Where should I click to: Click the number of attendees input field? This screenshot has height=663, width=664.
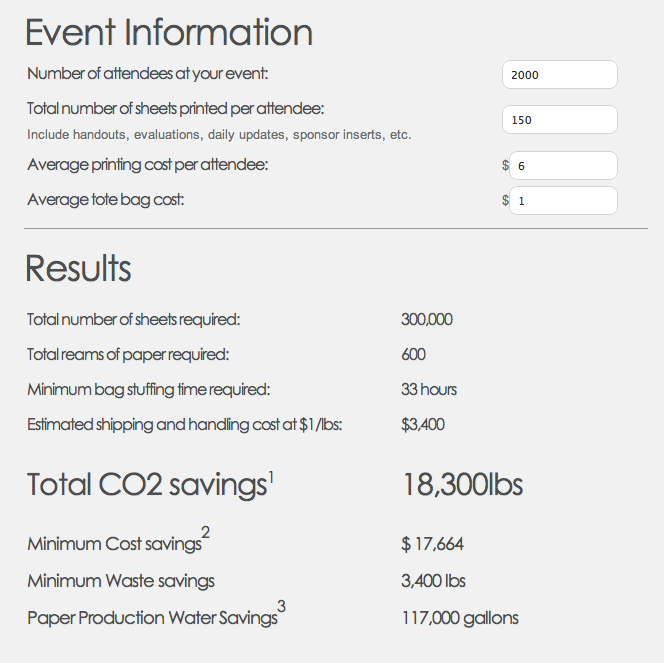pyautogui.click(x=559, y=75)
